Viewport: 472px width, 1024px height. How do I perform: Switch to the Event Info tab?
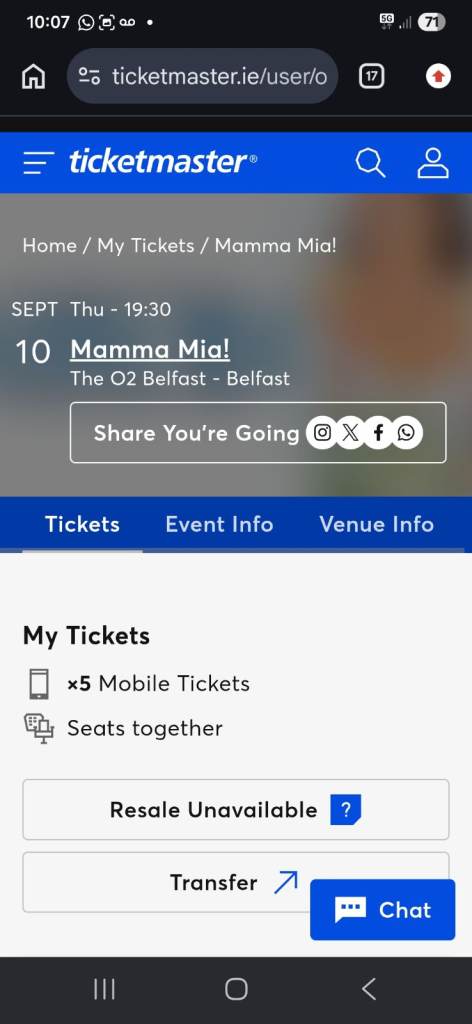(219, 524)
